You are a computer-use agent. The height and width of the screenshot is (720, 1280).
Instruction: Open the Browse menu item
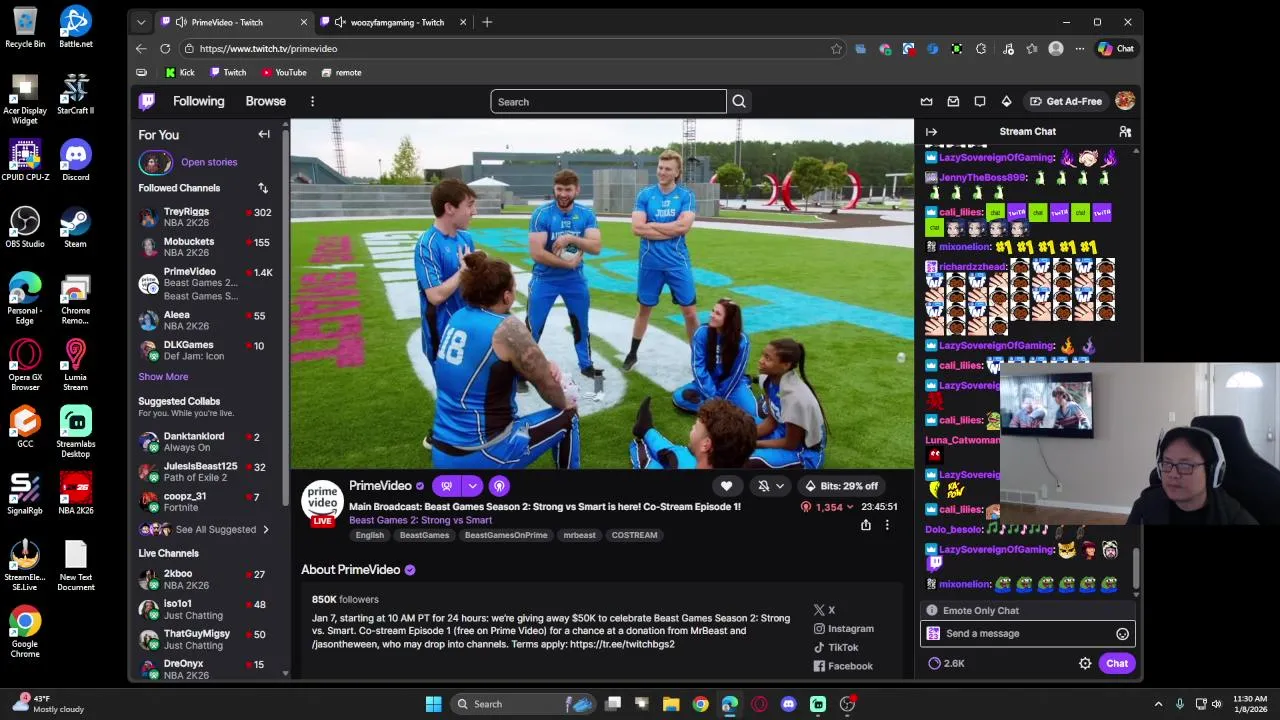coord(266,101)
